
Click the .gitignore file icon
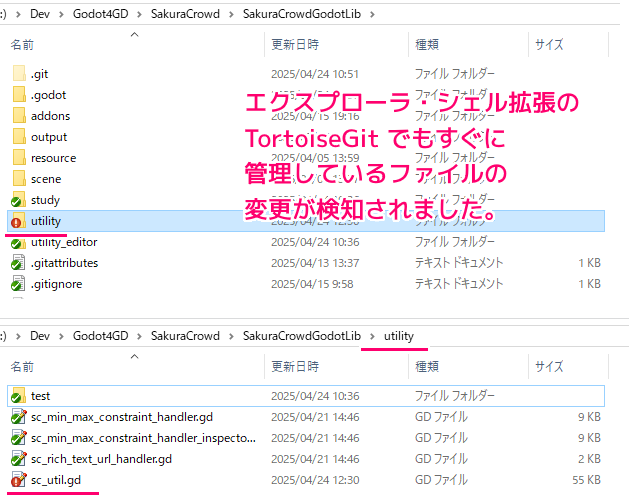click(18, 284)
